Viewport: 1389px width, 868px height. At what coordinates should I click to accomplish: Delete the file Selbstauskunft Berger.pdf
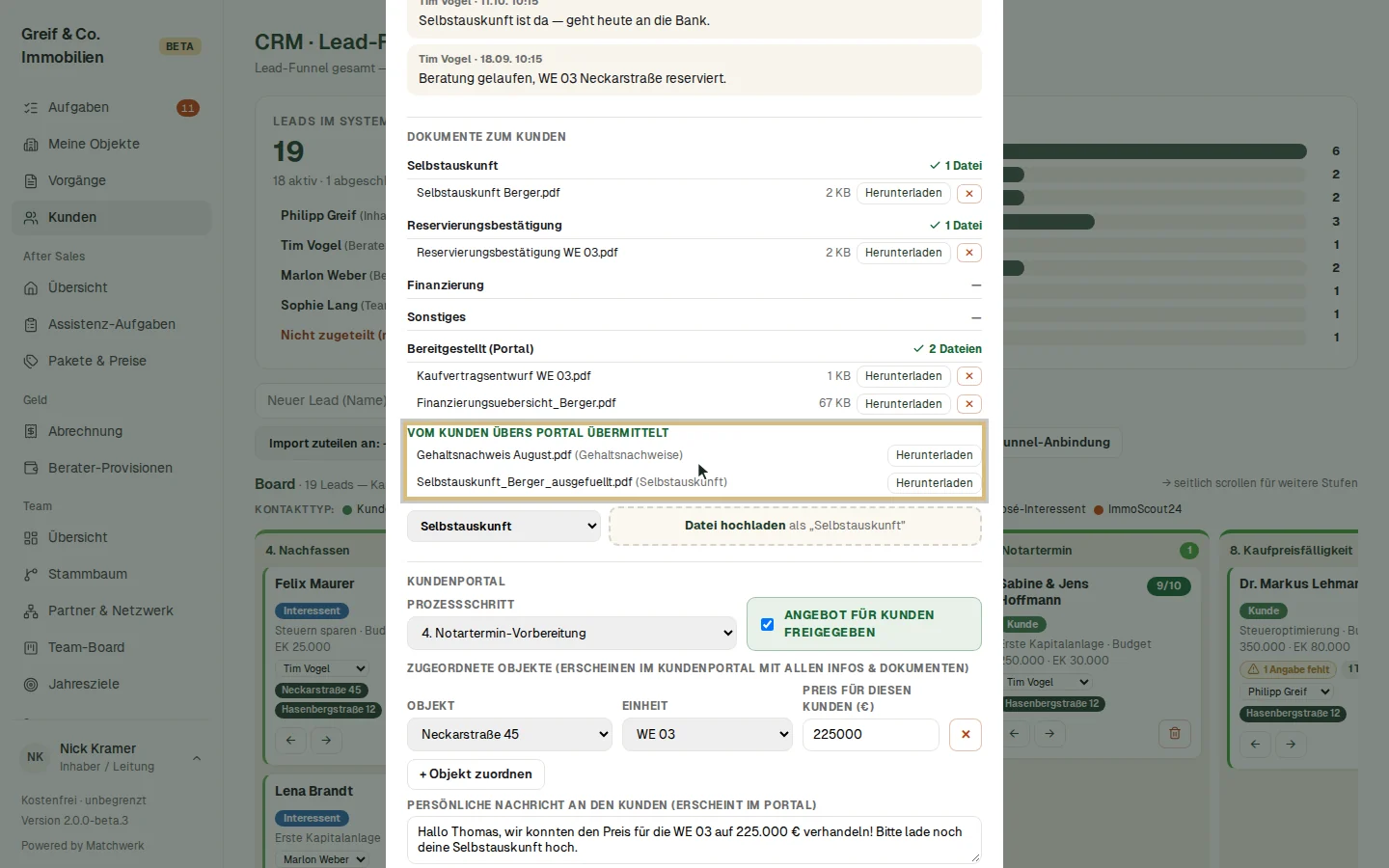pos(969,193)
